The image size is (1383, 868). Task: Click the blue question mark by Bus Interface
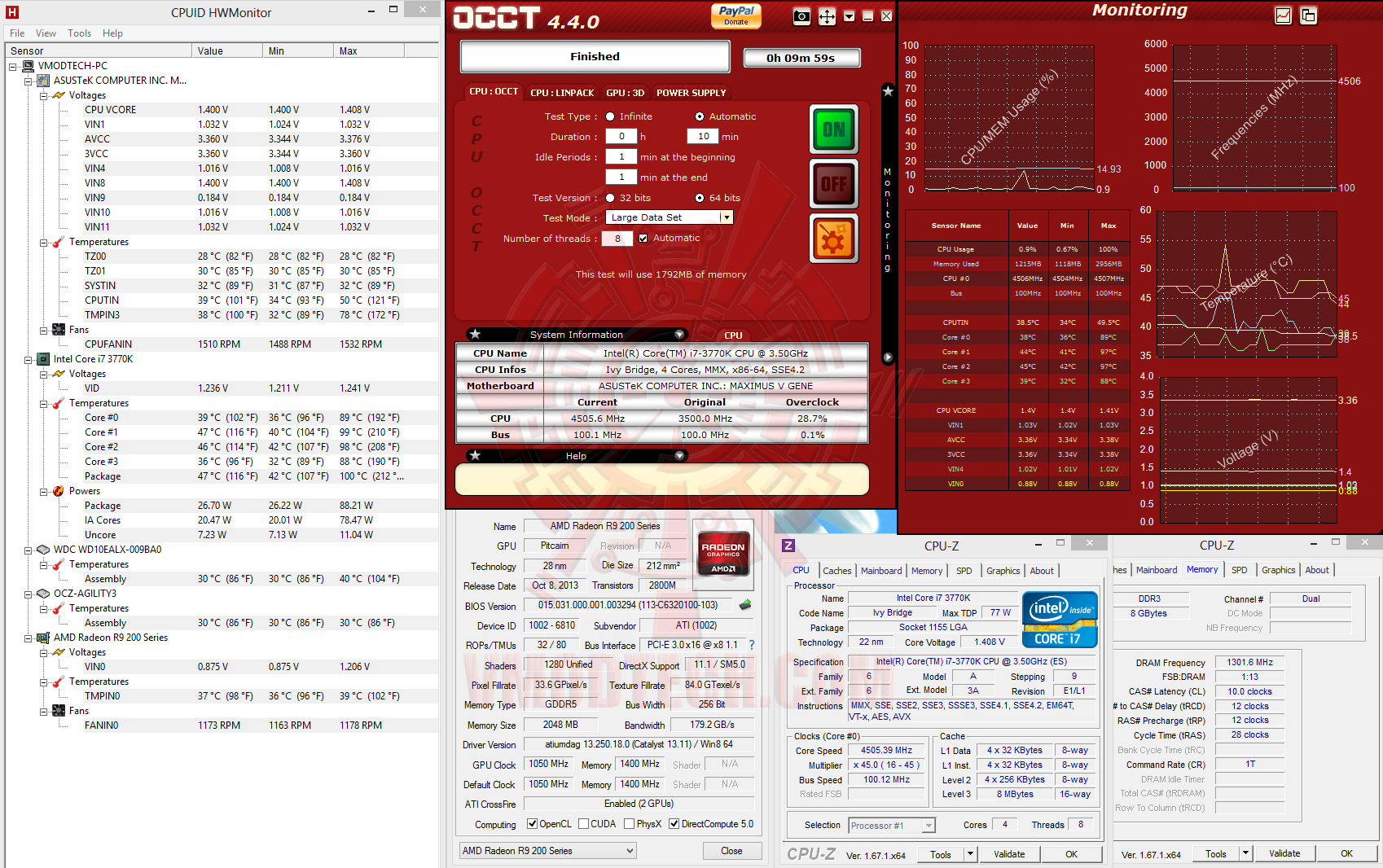coord(752,645)
